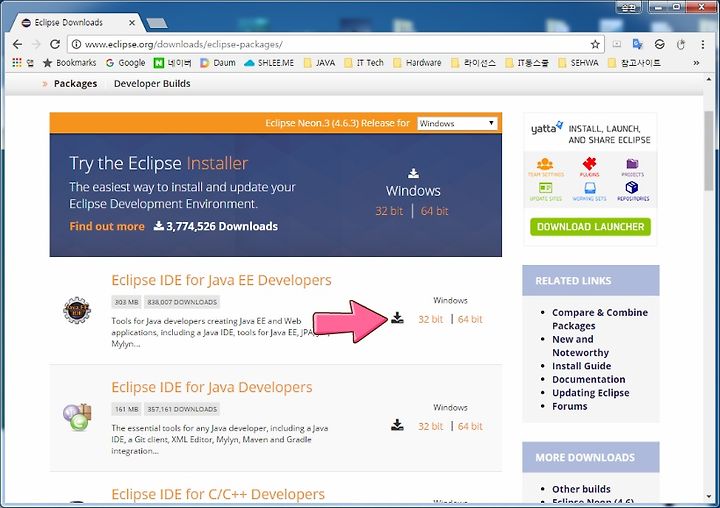Click the Yatta Working Sets icon
720x508 pixels.
tap(590, 192)
